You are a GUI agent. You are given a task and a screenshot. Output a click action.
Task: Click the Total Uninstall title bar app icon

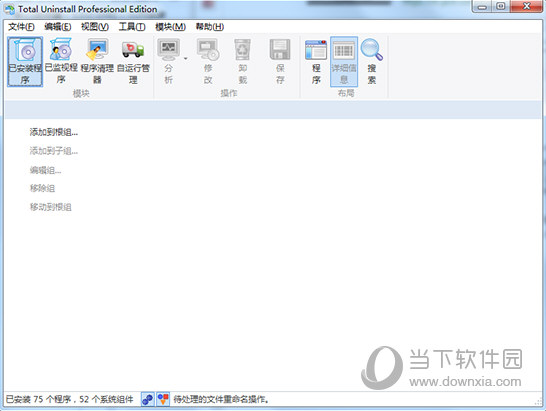(10, 9)
